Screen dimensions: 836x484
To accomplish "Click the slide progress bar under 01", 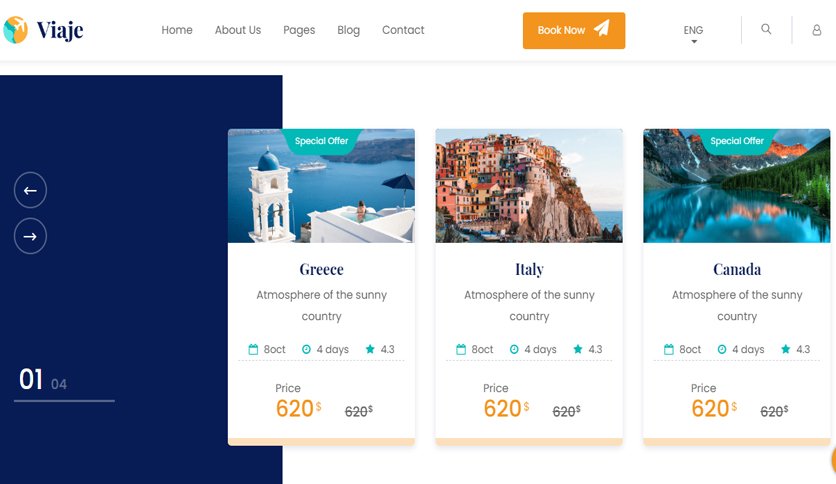I will pos(64,400).
